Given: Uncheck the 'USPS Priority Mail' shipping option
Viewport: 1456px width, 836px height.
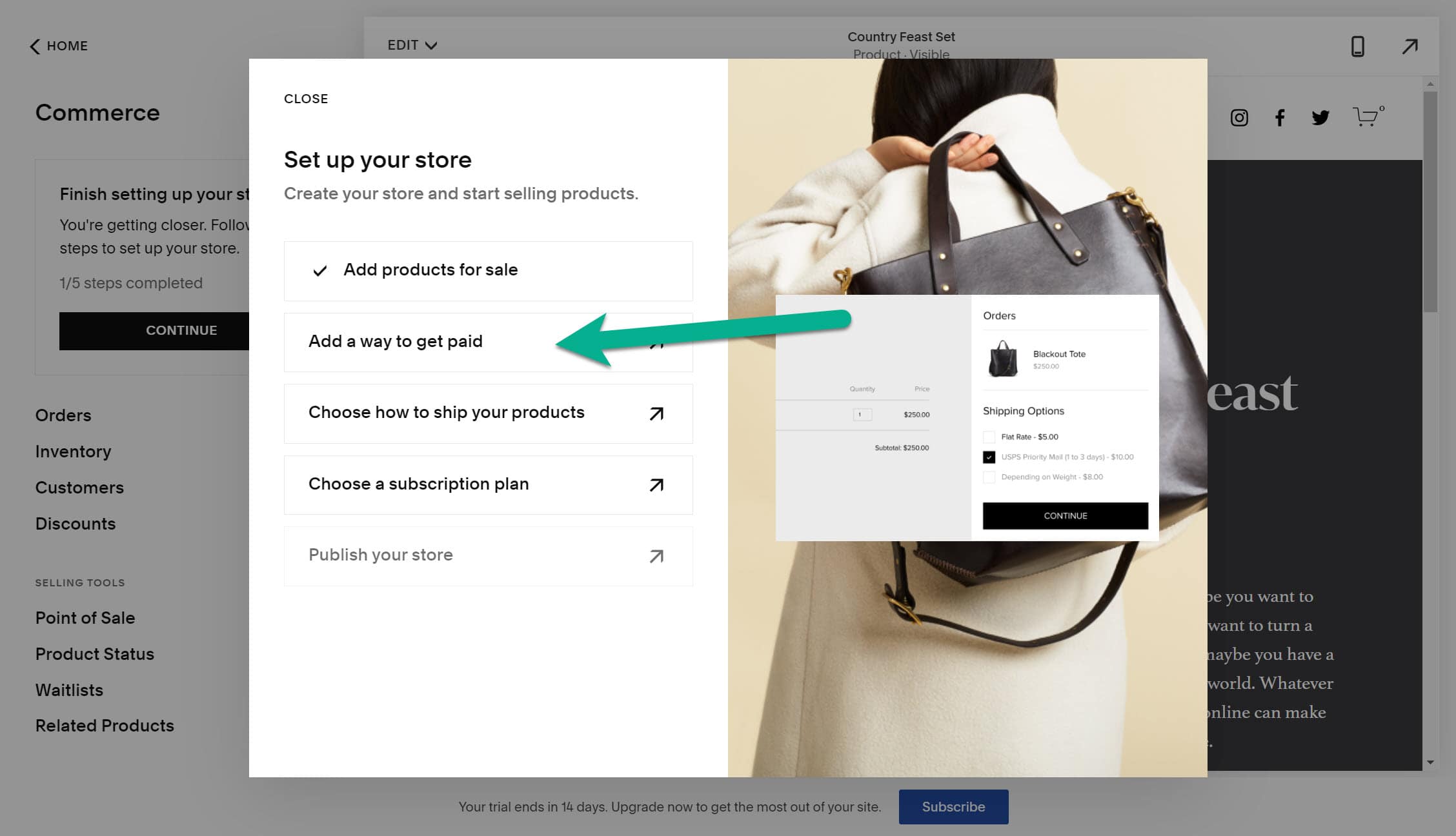Looking at the screenshot, I should click(989, 457).
